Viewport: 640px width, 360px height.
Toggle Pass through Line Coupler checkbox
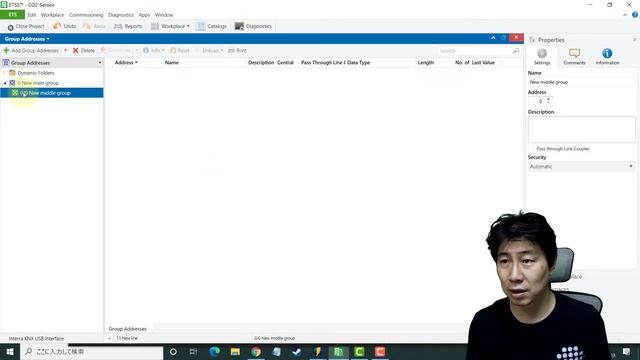click(x=532, y=149)
